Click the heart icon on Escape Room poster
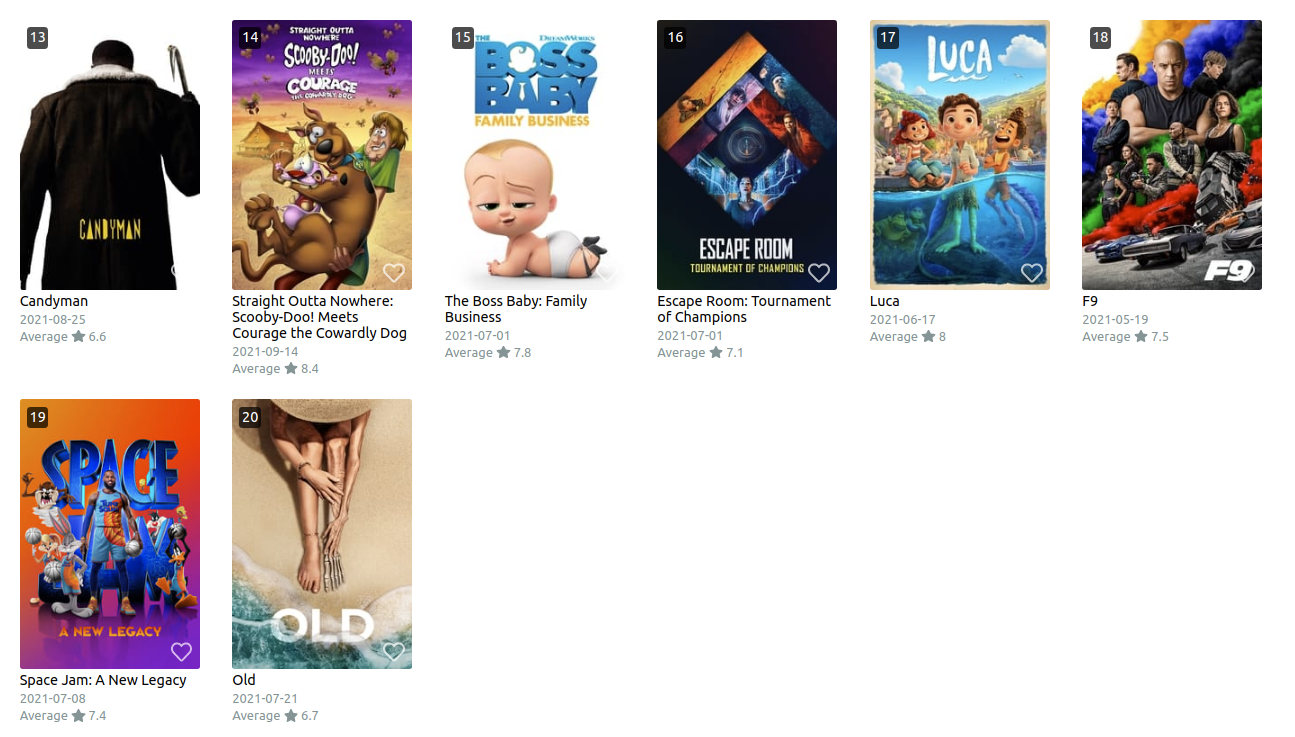 click(819, 273)
